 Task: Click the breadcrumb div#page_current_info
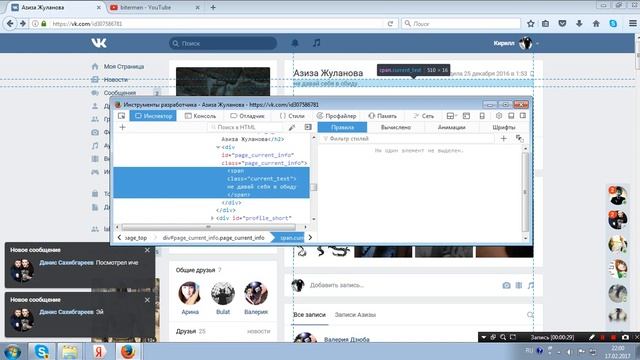click(x=213, y=238)
